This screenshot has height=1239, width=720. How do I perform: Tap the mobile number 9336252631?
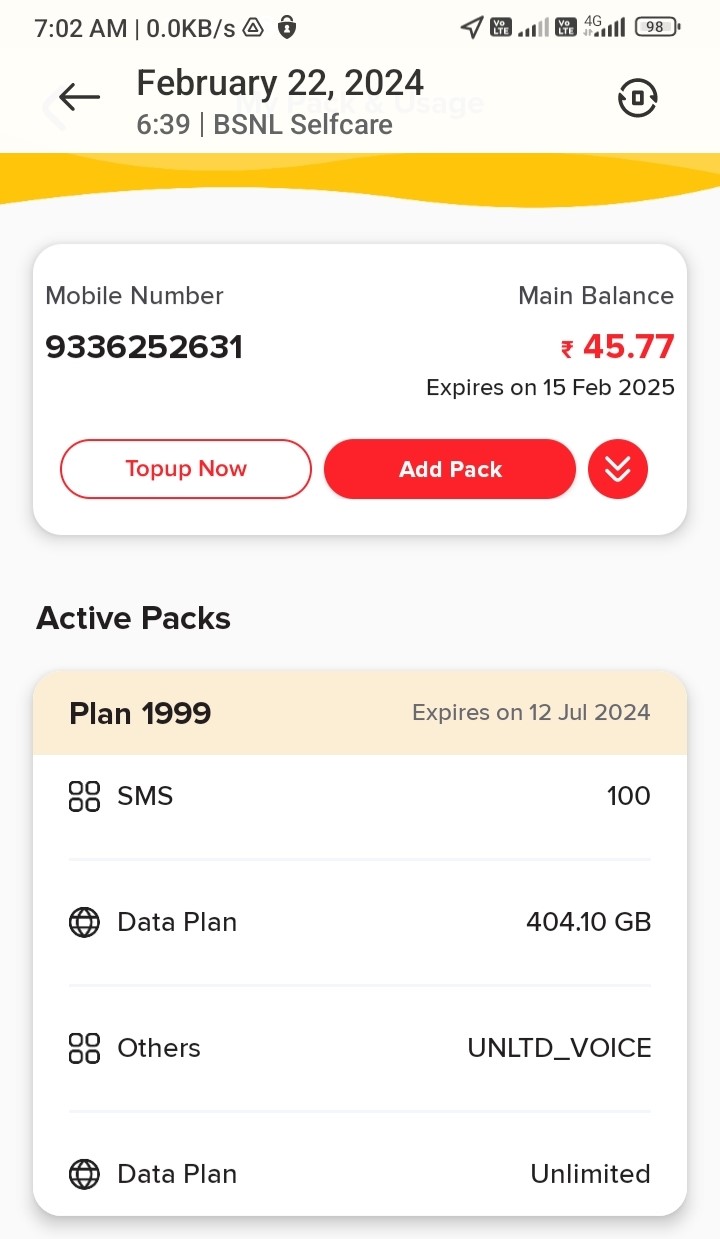coord(144,347)
